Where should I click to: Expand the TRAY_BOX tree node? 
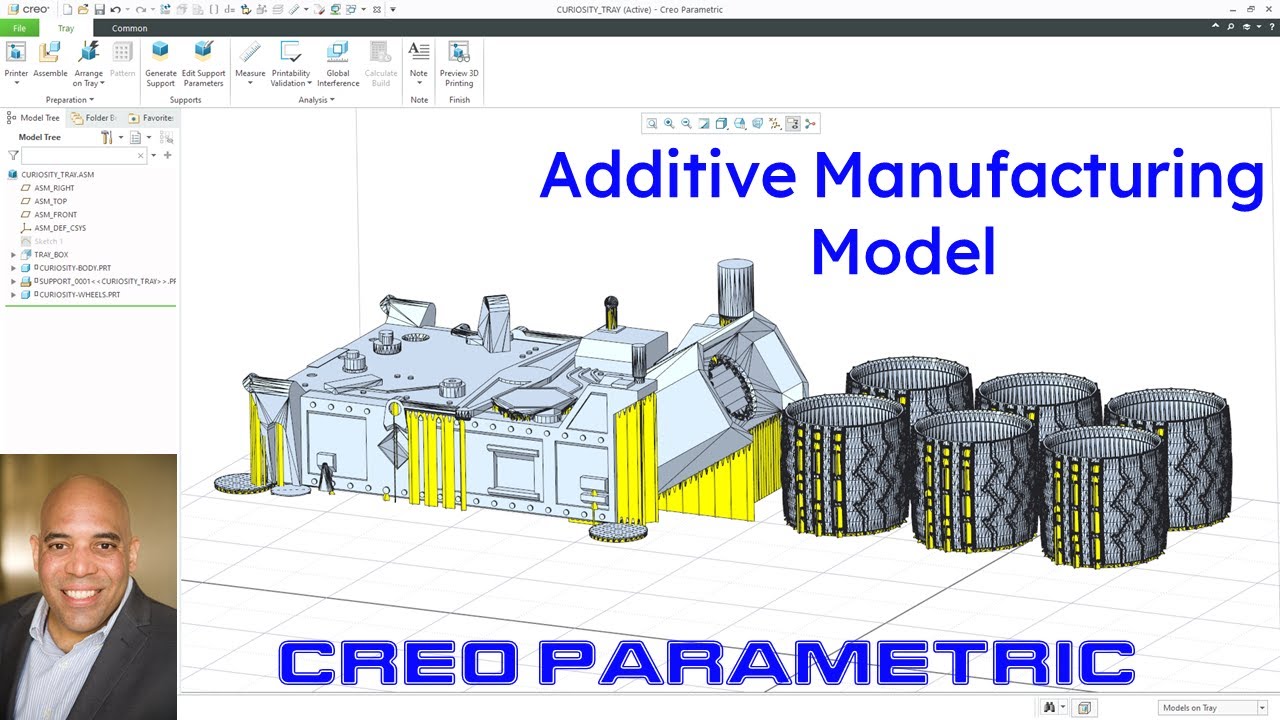click(x=13, y=255)
